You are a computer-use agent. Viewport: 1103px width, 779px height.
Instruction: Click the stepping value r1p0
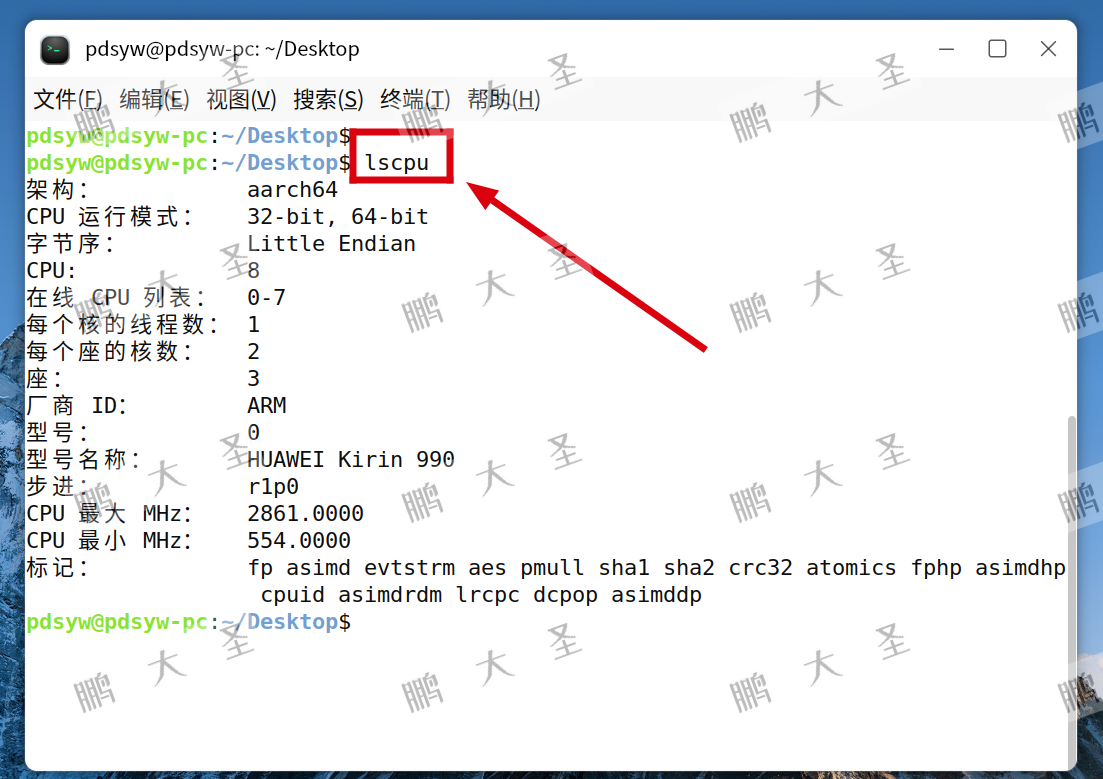(x=273, y=486)
